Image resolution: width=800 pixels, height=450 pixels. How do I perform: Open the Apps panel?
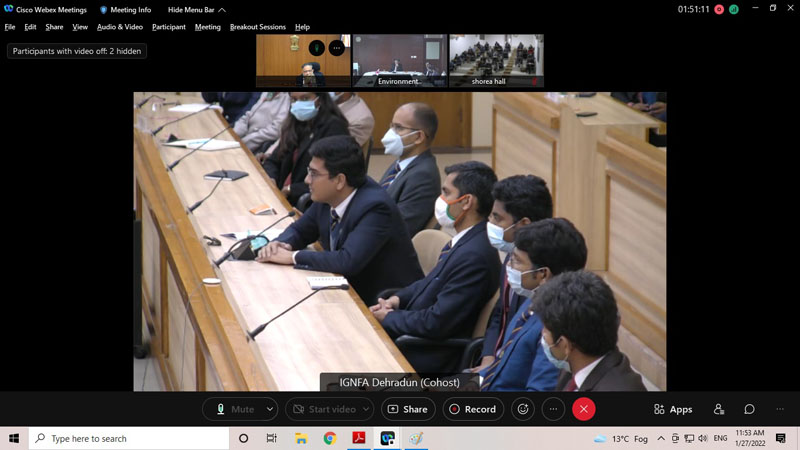coord(673,409)
